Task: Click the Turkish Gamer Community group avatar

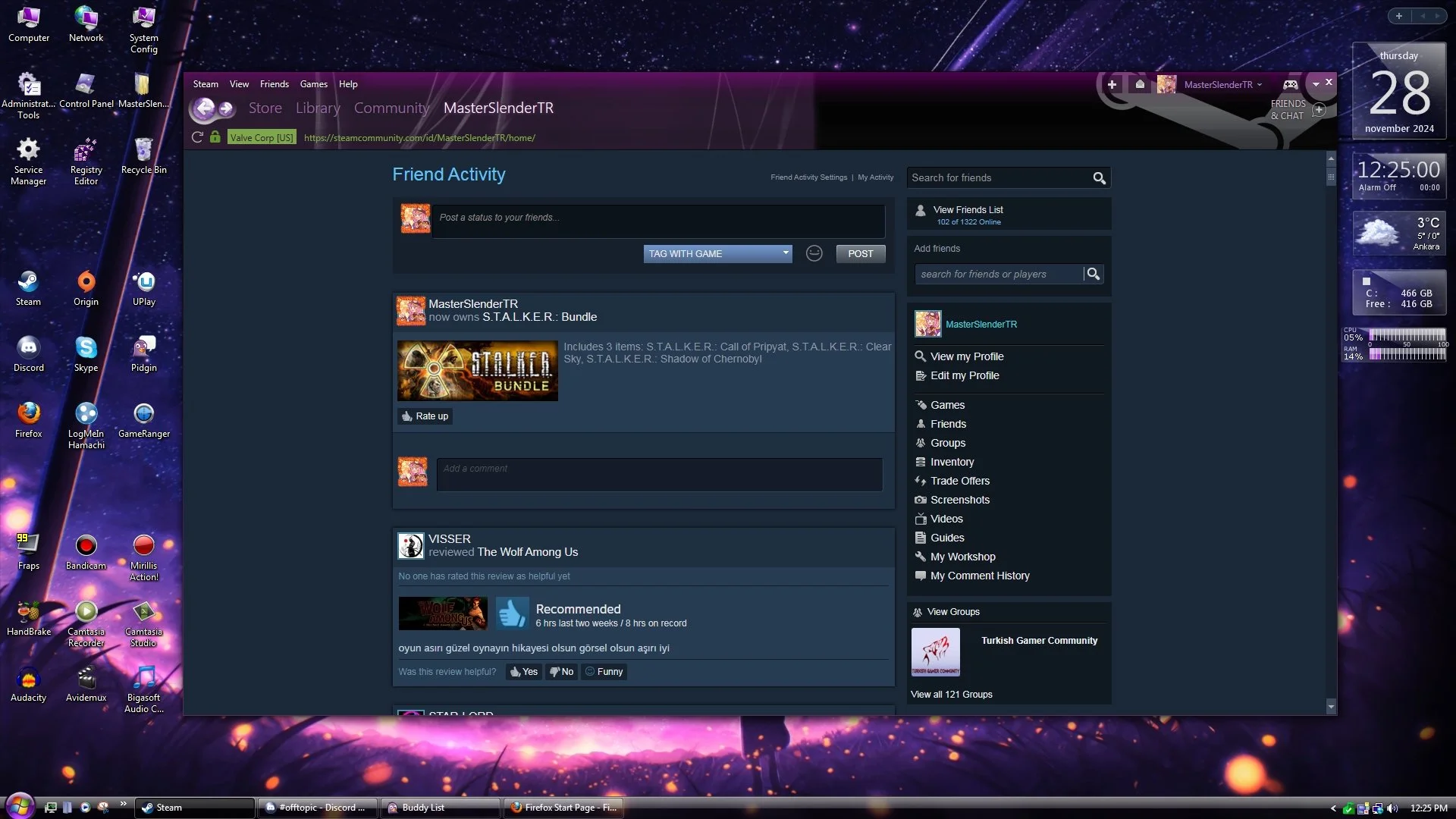Action: point(935,652)
